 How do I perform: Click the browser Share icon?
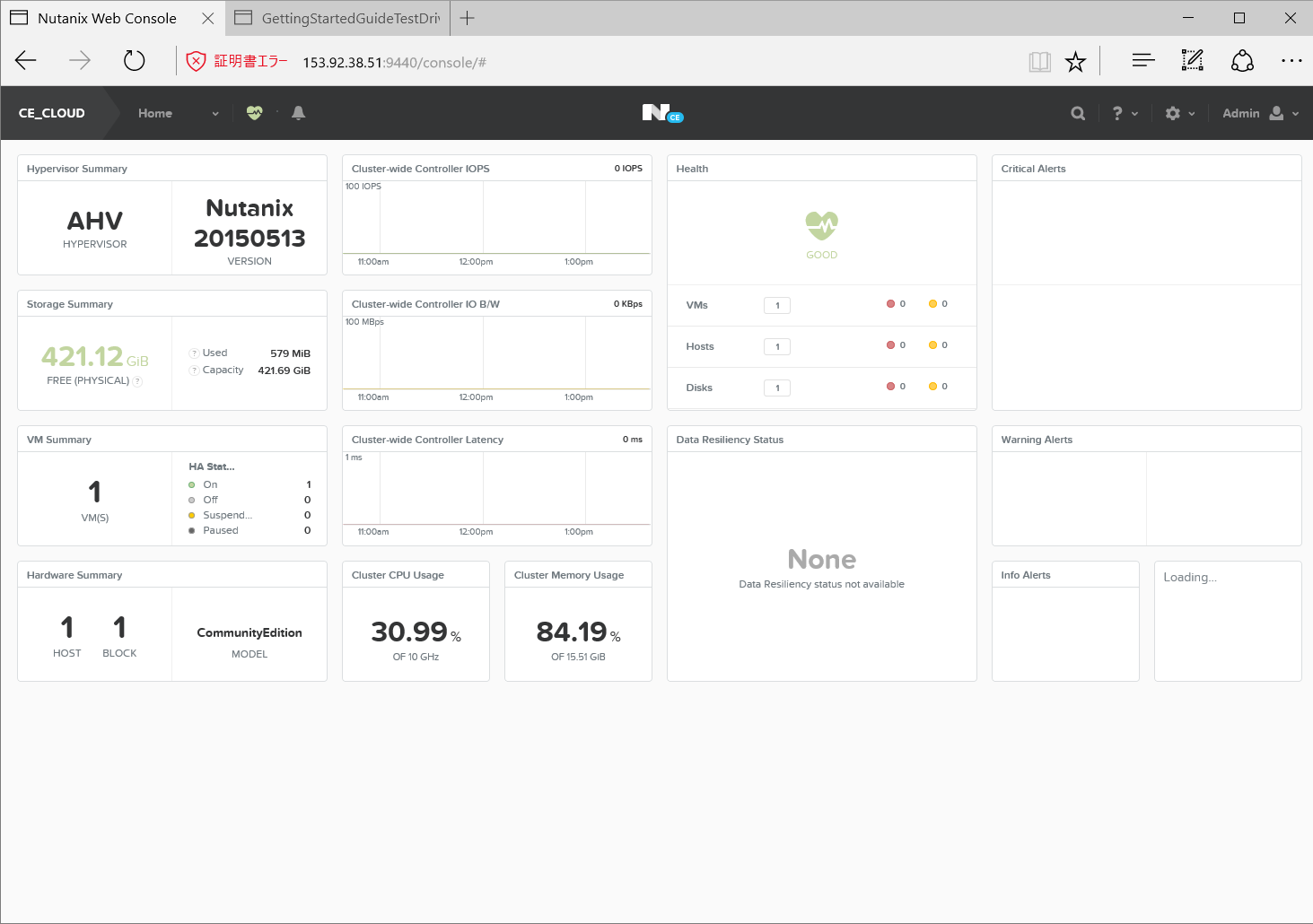click(x=1242, y=61)
